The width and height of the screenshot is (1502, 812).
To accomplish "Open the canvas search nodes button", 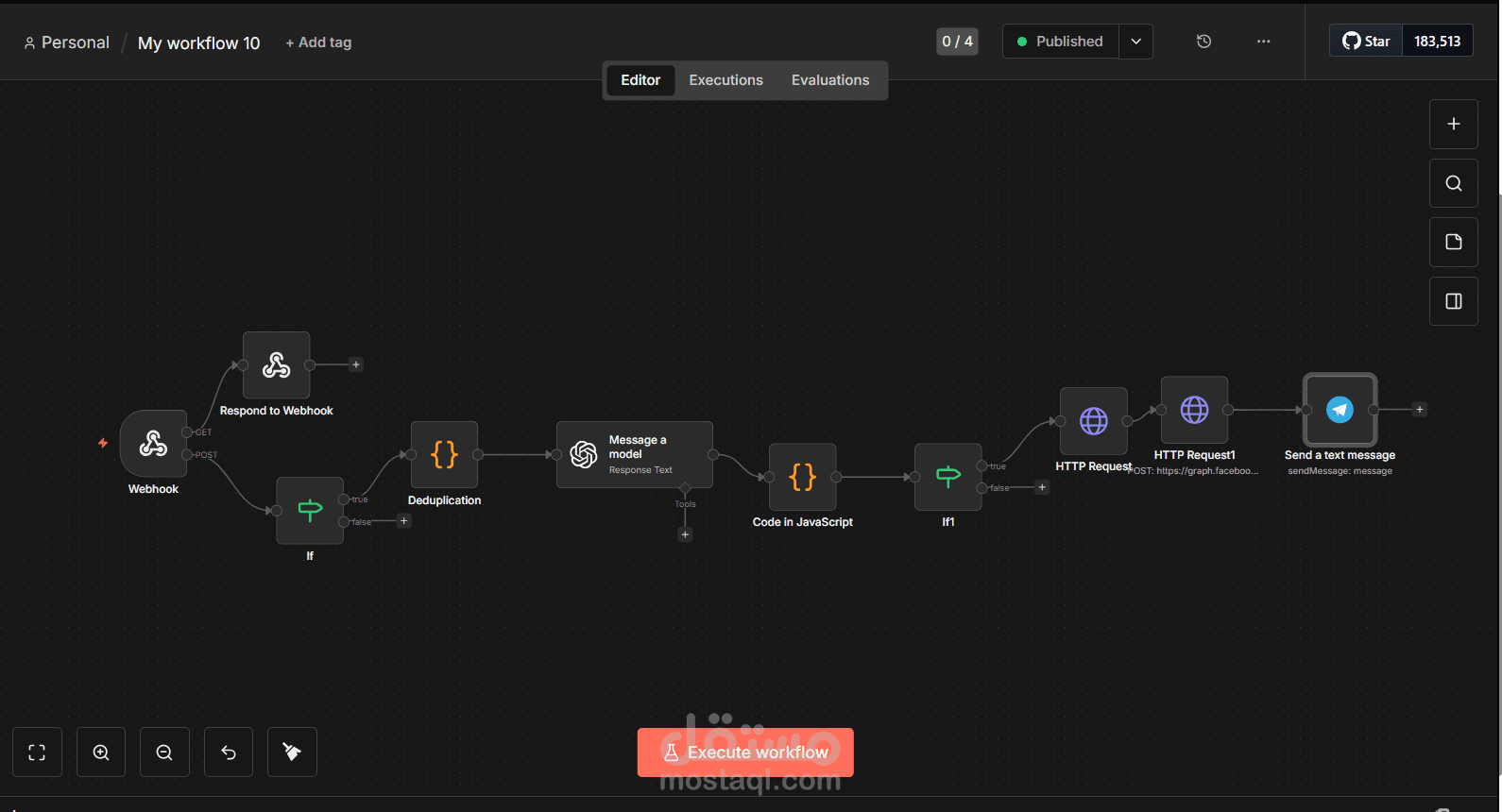I will (1454, 183).
